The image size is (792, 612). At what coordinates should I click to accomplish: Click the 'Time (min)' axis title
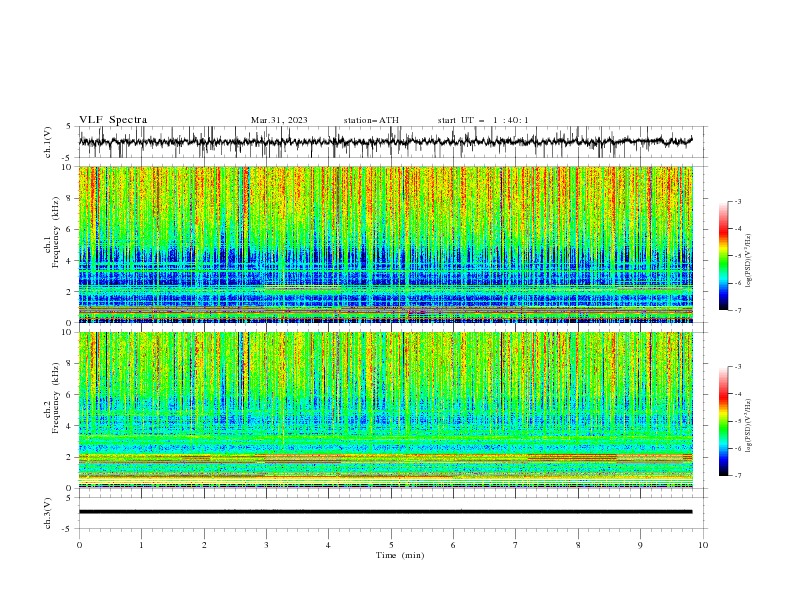[x=400, y=555]
